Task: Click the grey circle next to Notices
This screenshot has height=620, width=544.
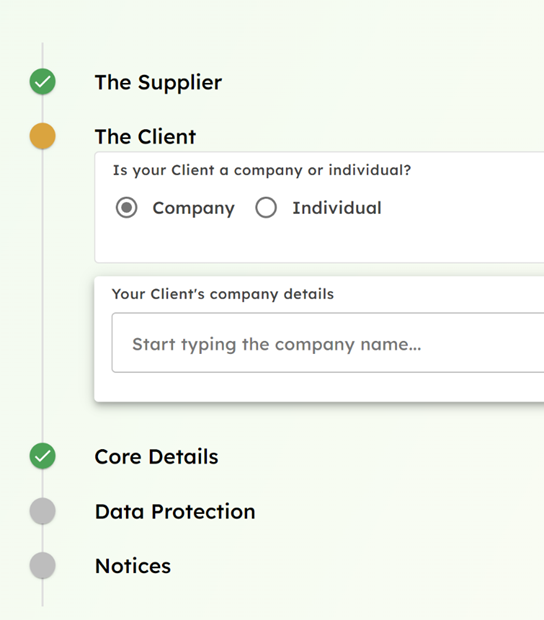Action: [x=43, y=565]
